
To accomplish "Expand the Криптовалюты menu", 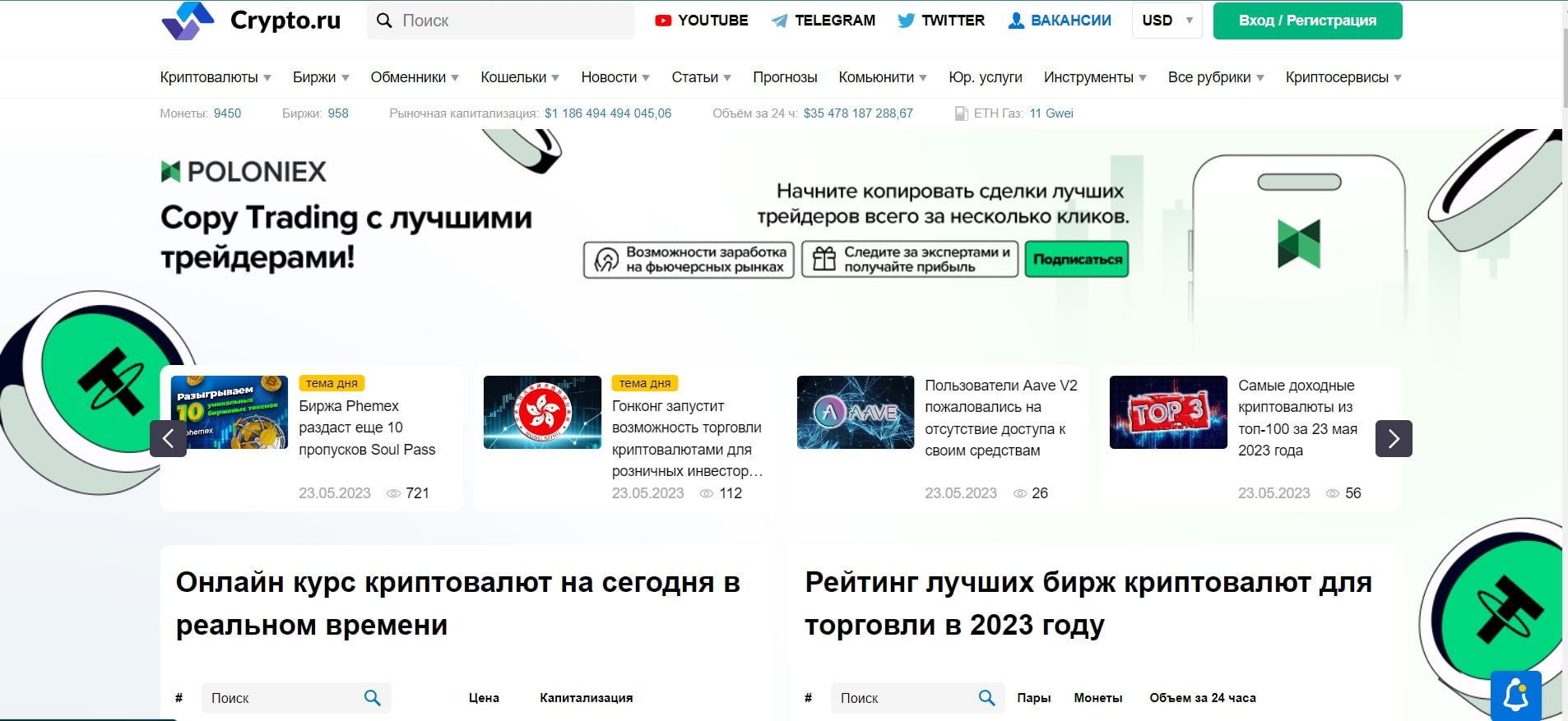I will point(216,77).
